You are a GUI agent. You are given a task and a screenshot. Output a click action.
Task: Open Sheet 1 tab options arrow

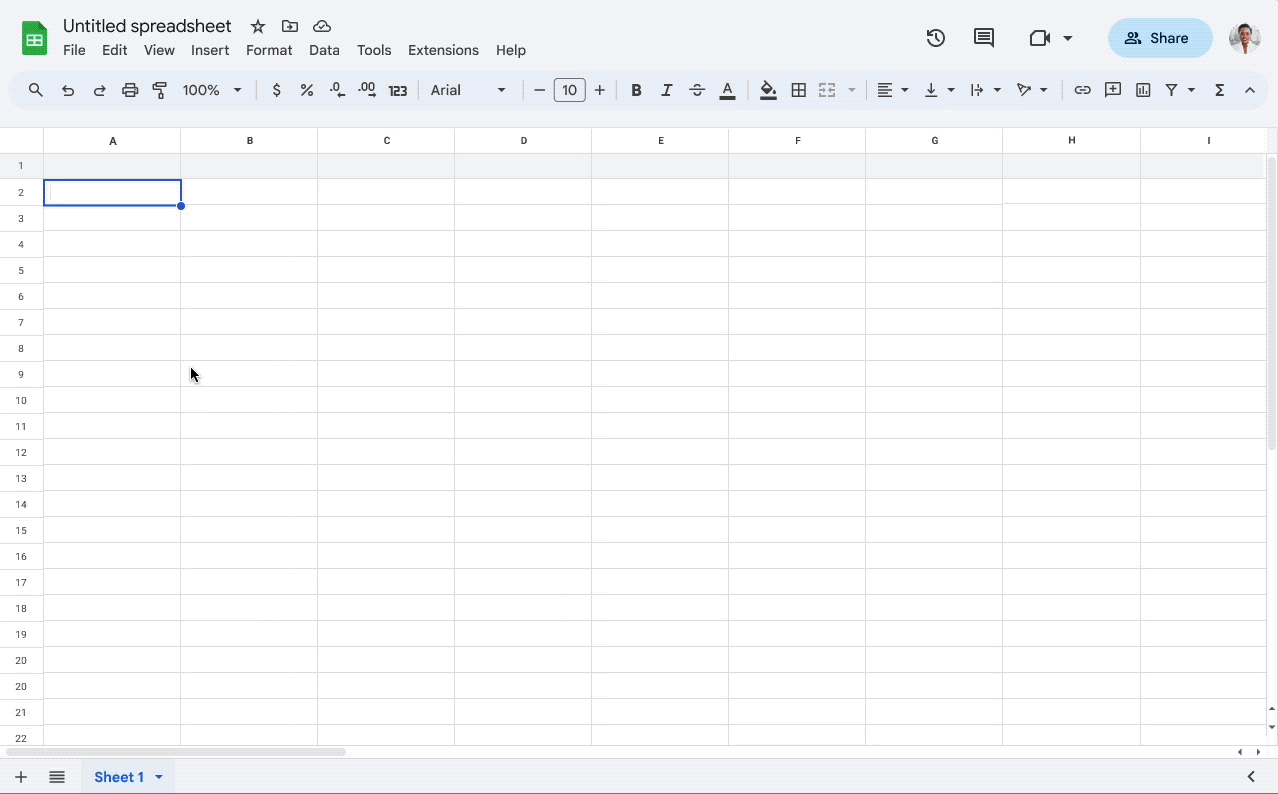[x=159, y=777]
